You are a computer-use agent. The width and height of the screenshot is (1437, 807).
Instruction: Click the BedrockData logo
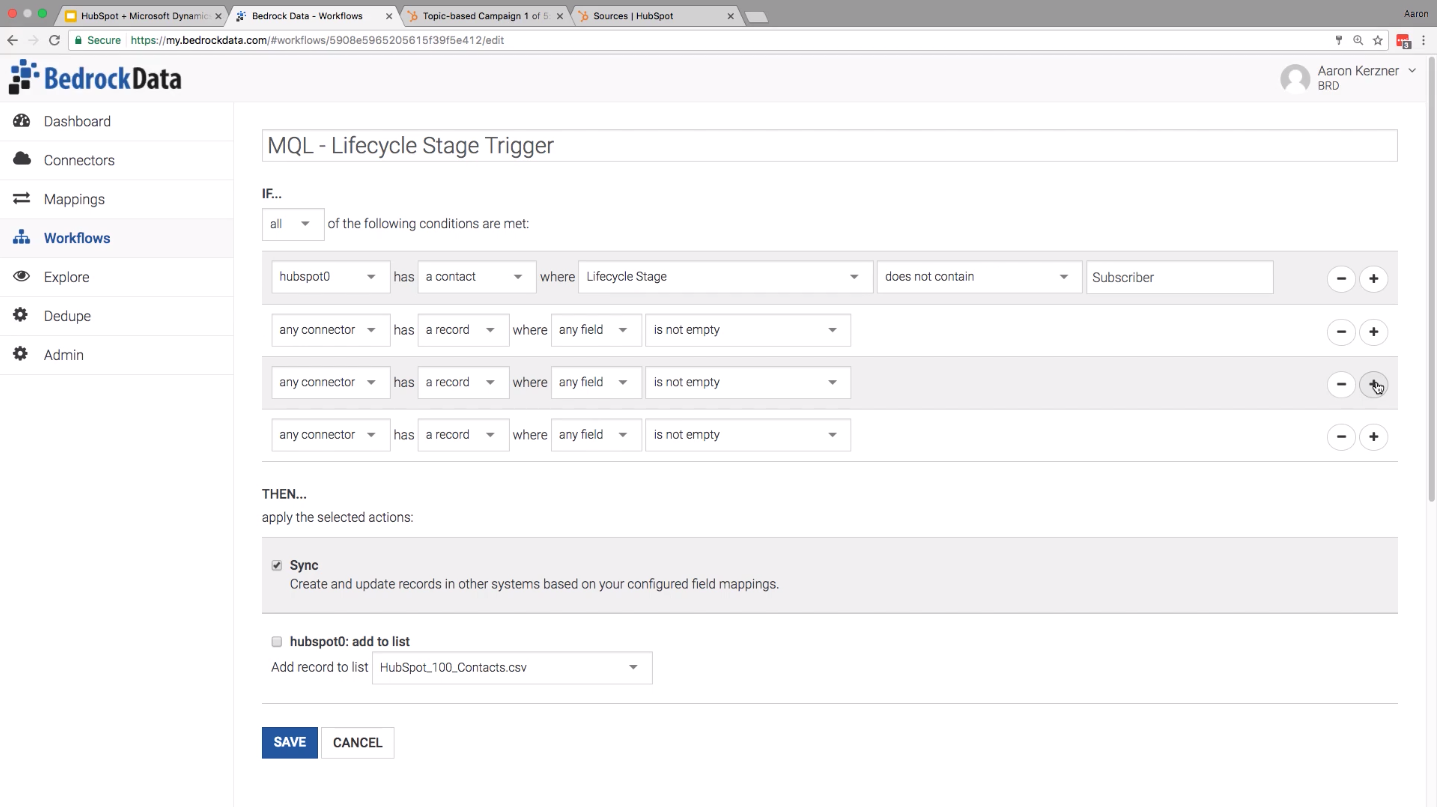(95, 78)
